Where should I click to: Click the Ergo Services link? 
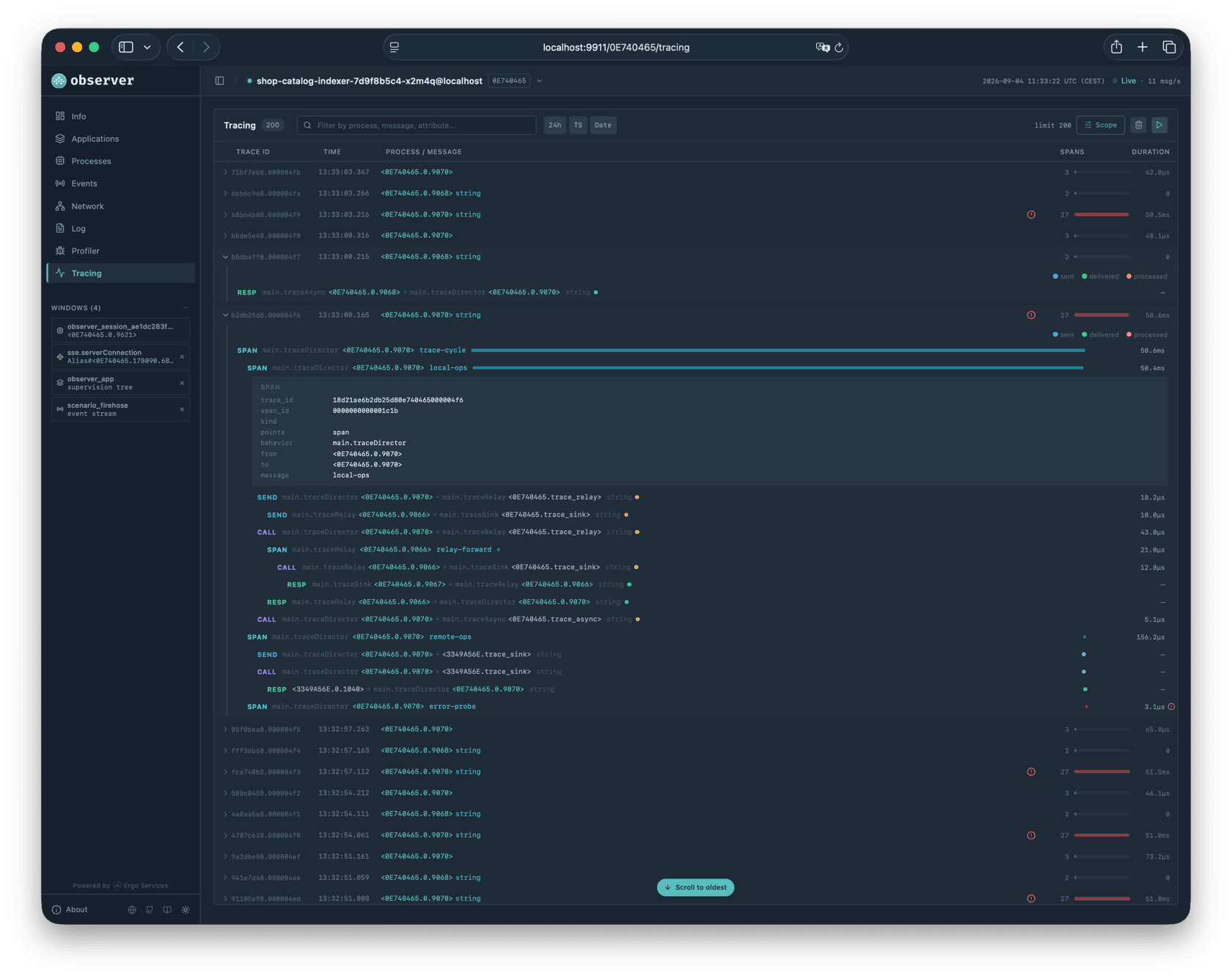pos(145,886)
